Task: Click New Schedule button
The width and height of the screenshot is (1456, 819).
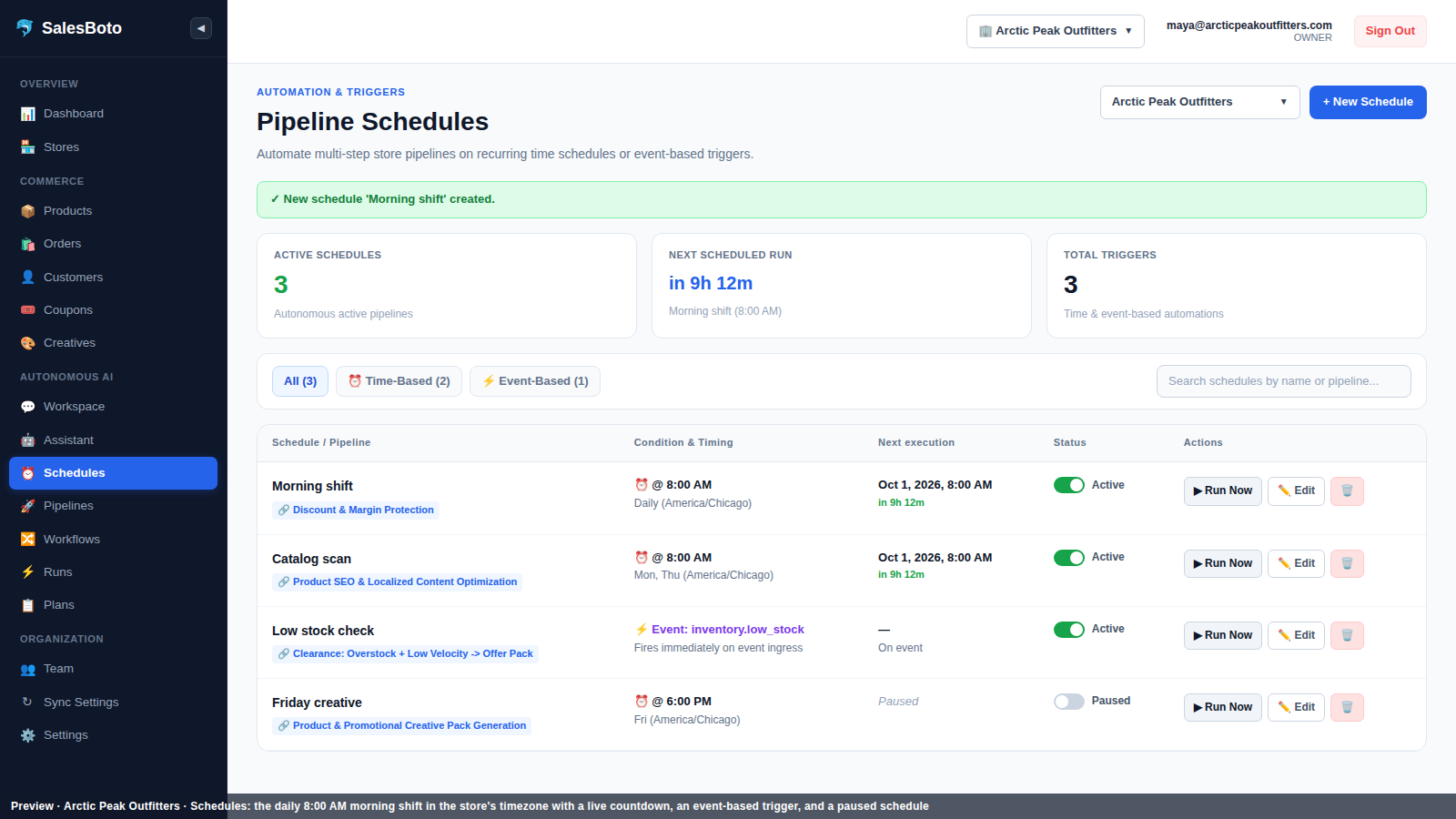Action: 1368,102
